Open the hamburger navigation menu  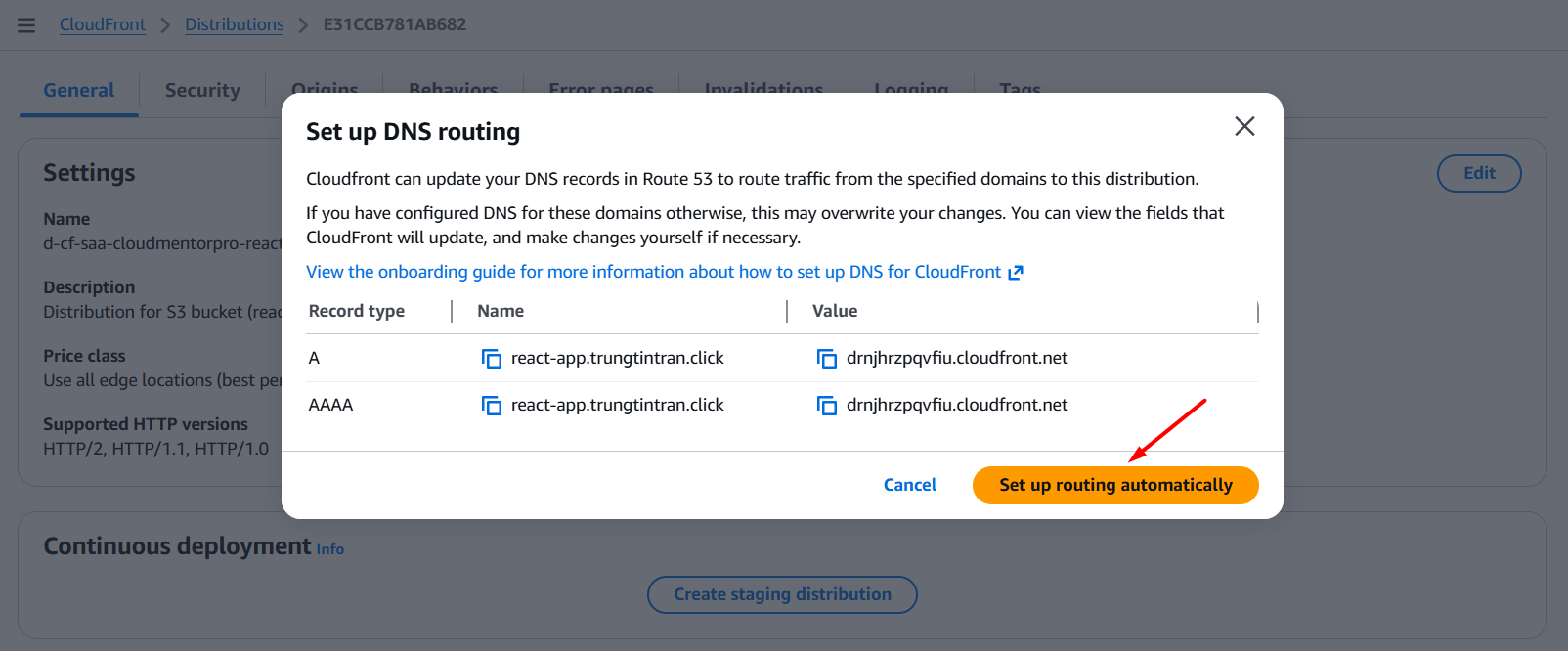pyautogui.click(x=26, y=25)
